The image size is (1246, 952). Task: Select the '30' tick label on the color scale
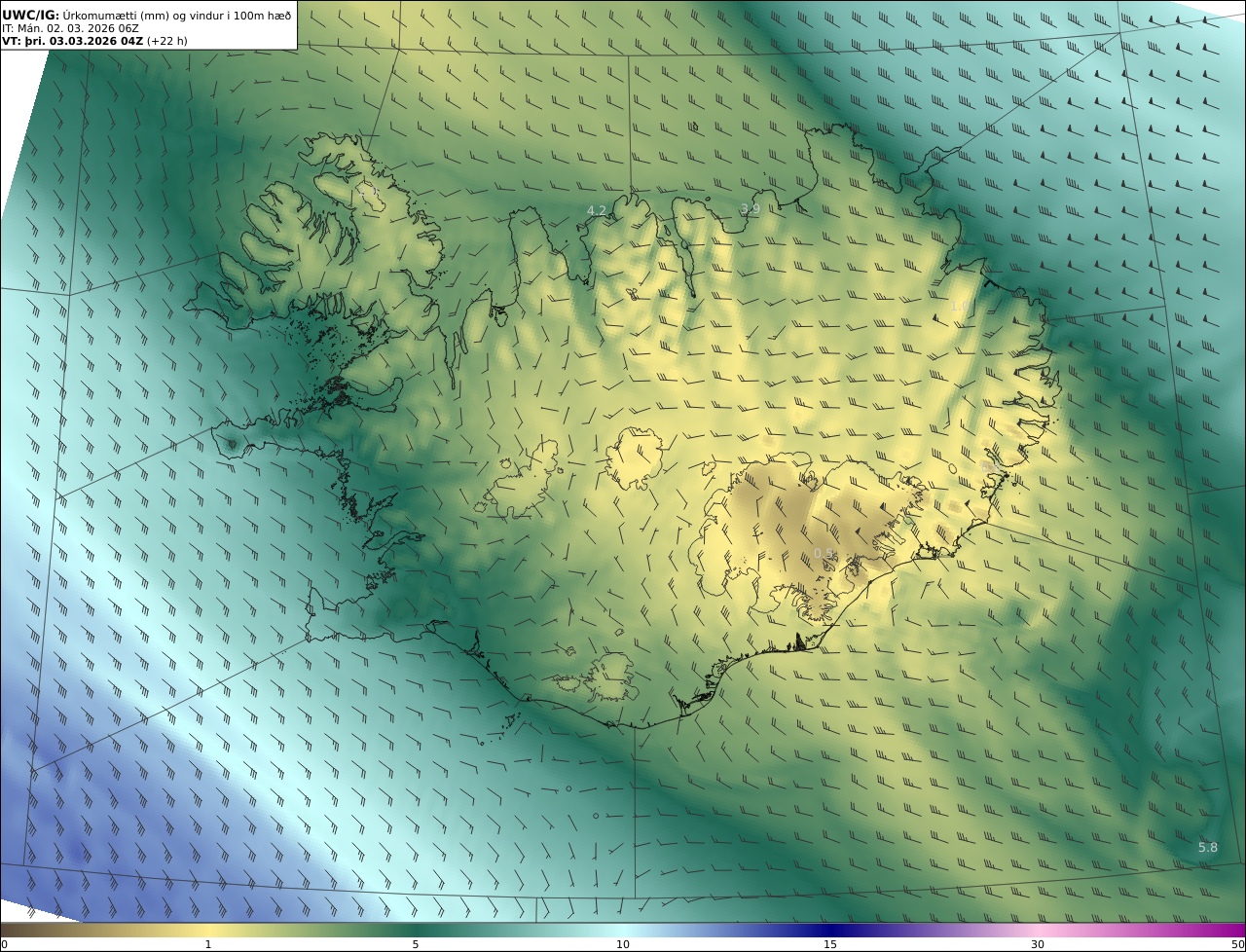[x=1038, y=944]
